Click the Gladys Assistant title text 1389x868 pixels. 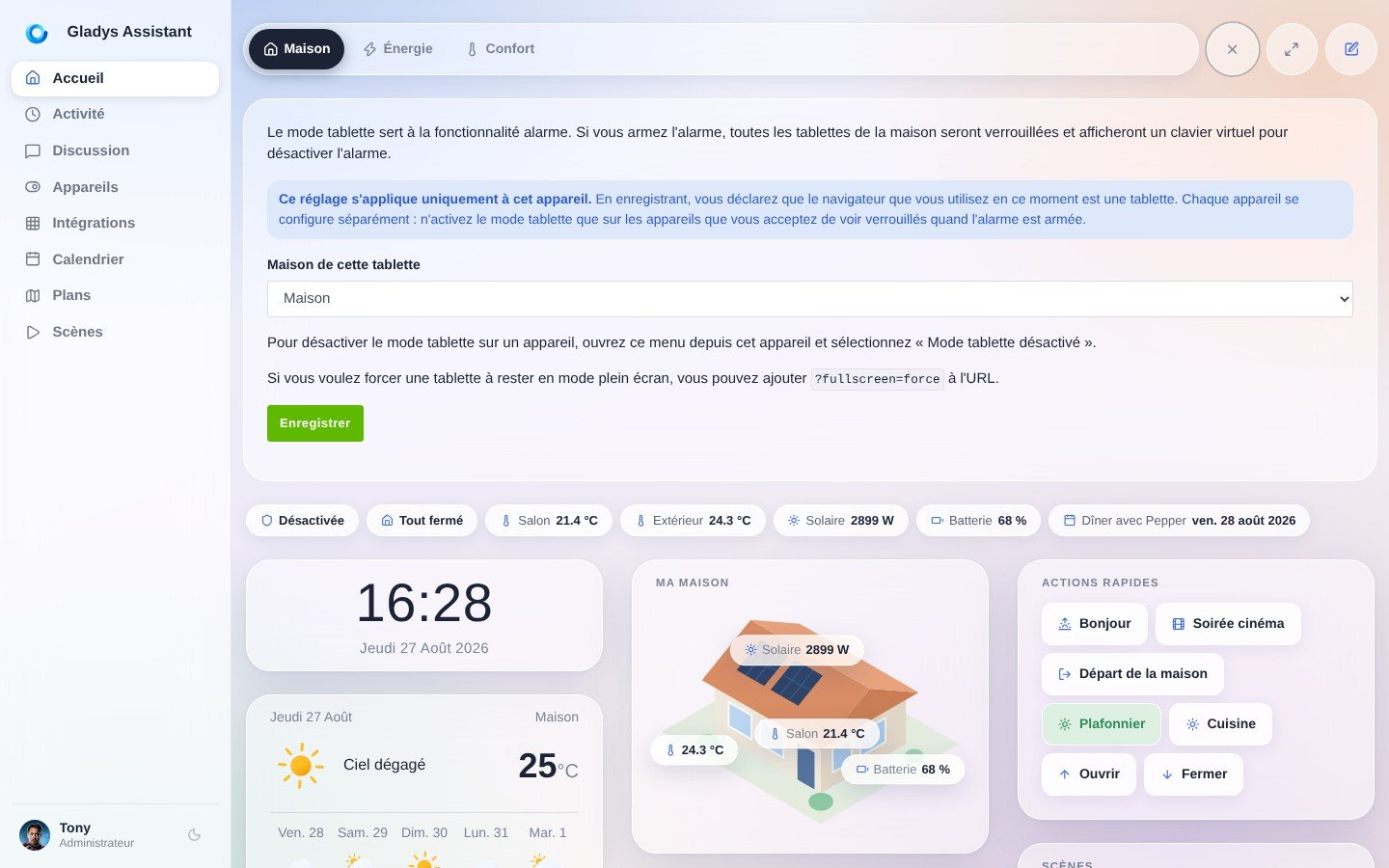(x=129, y=32)
